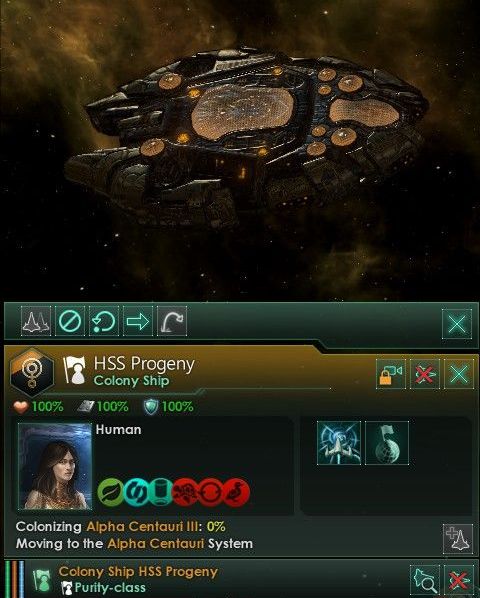
Task: Select the hyperdrive component icon
Action: coord(339,443)
